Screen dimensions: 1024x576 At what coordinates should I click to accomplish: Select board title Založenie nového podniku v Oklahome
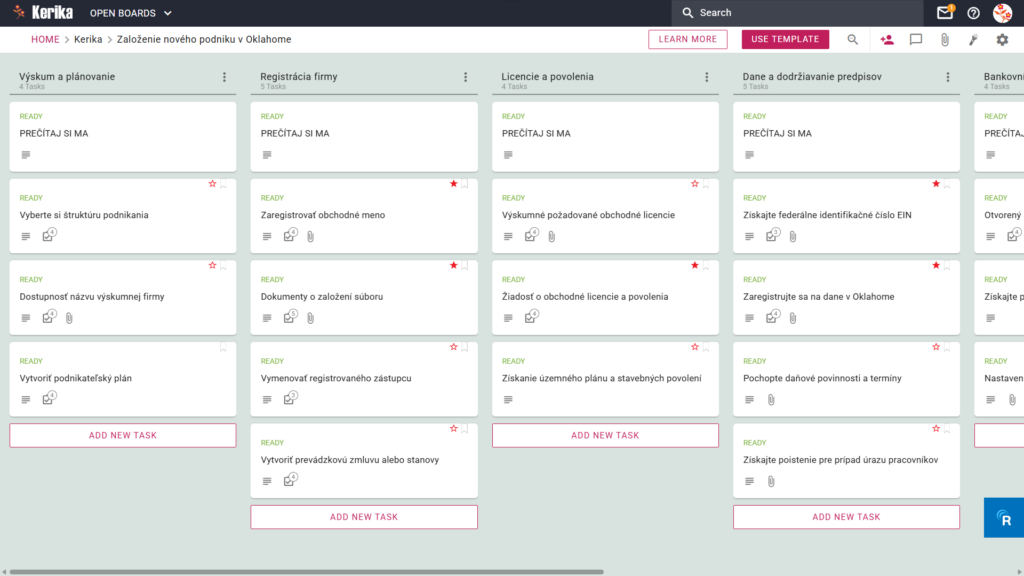coord(204,39)
